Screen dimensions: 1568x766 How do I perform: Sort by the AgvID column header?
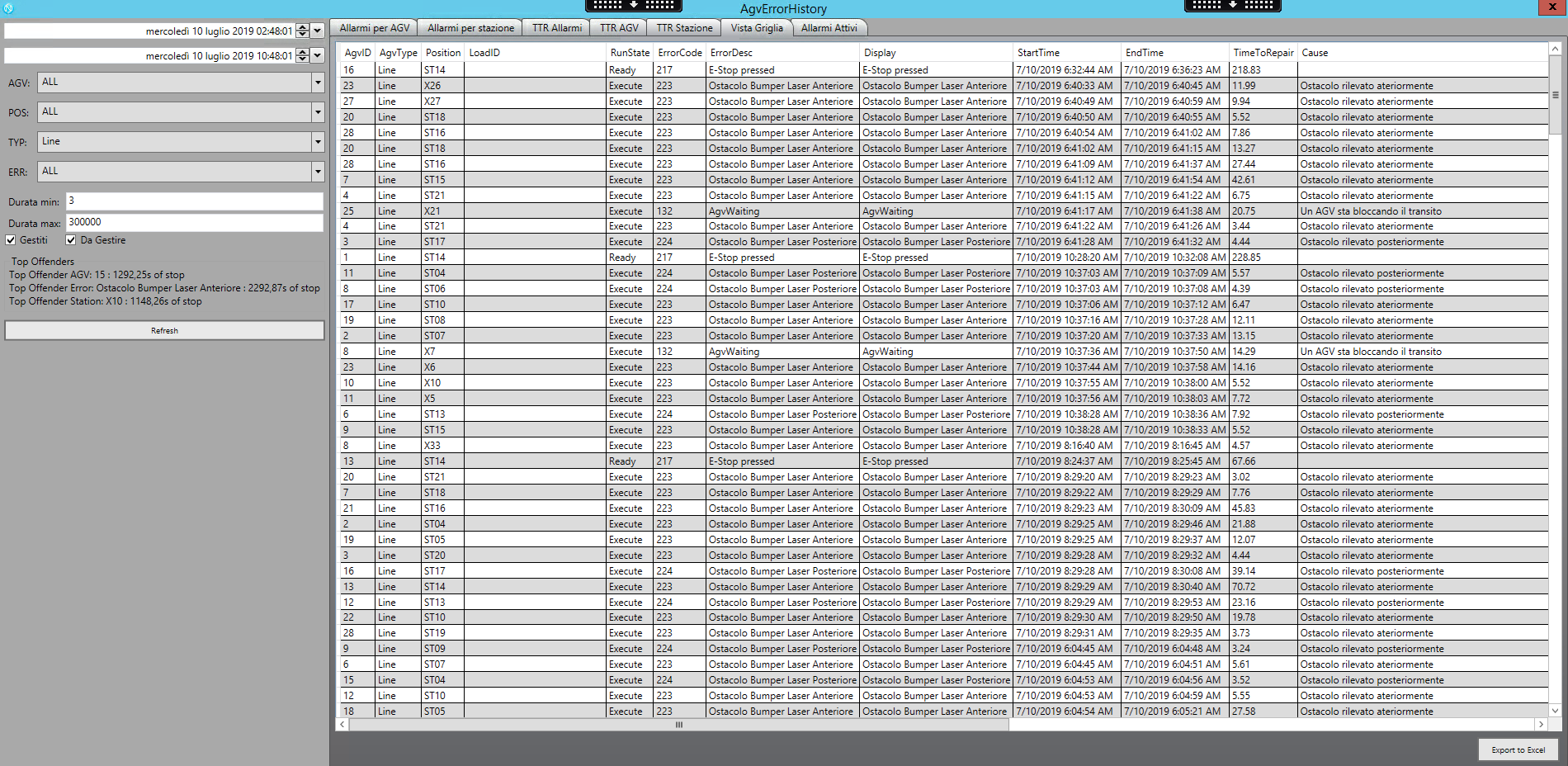(357, 53)
